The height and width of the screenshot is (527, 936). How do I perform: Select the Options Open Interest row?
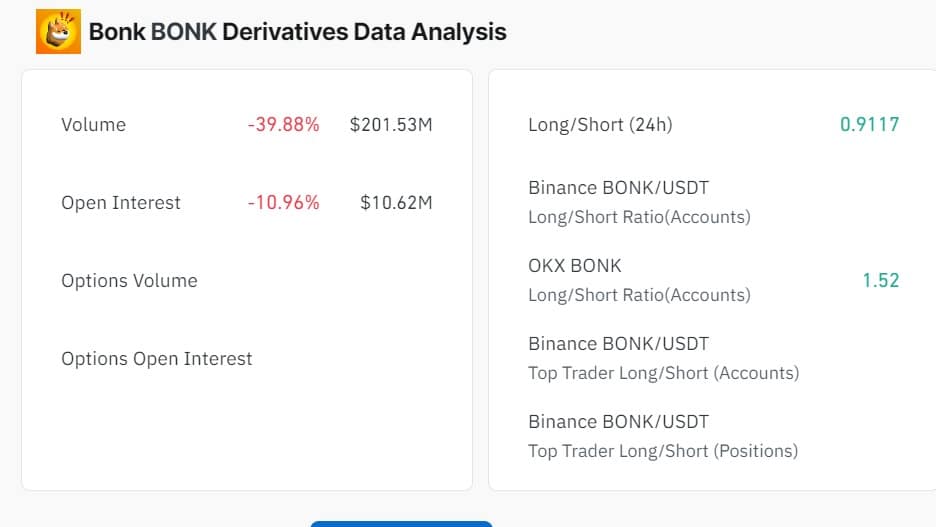click(x=157, y=359)
